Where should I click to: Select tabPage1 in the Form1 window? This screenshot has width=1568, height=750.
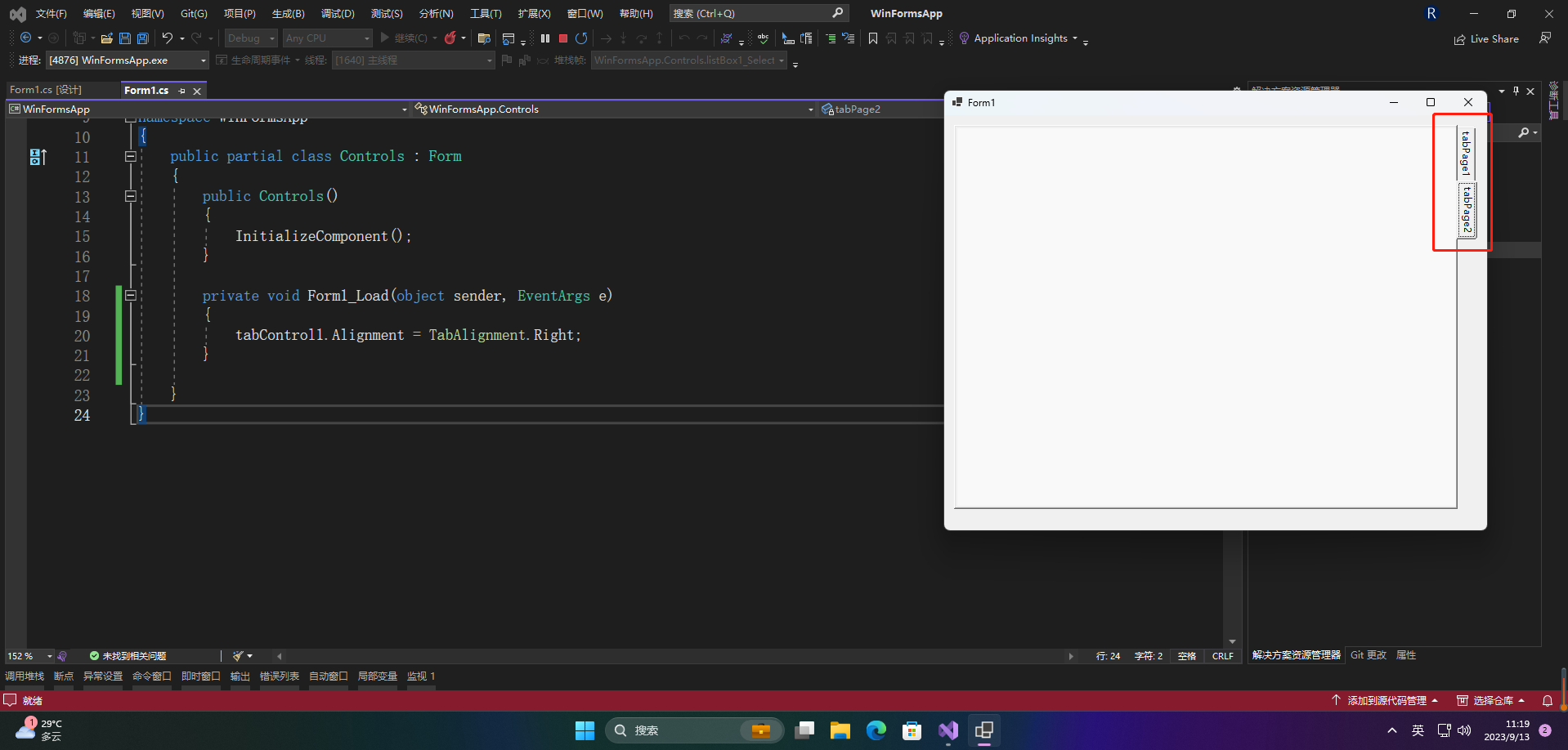(x=1467, y=154)
